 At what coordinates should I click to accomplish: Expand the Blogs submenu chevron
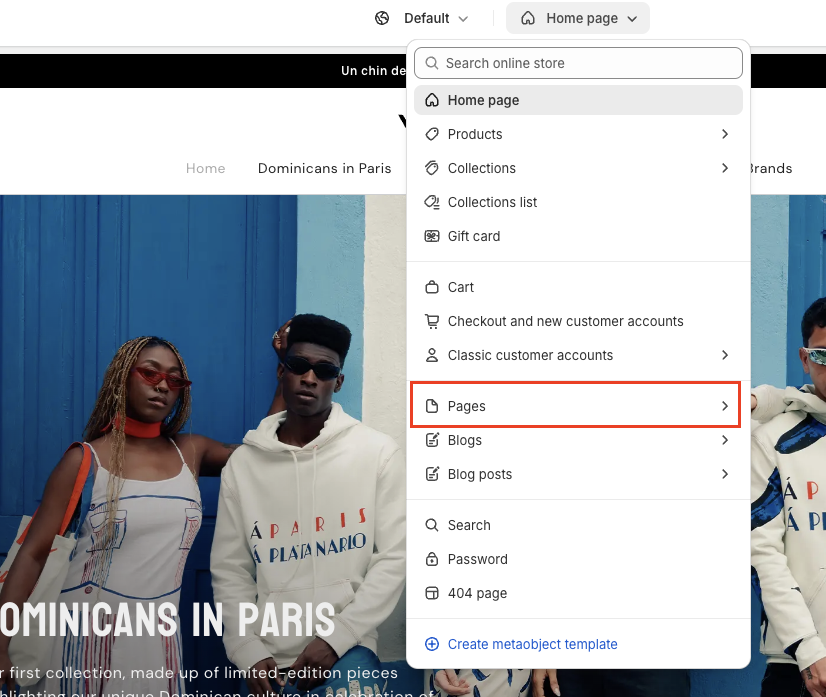725,440
